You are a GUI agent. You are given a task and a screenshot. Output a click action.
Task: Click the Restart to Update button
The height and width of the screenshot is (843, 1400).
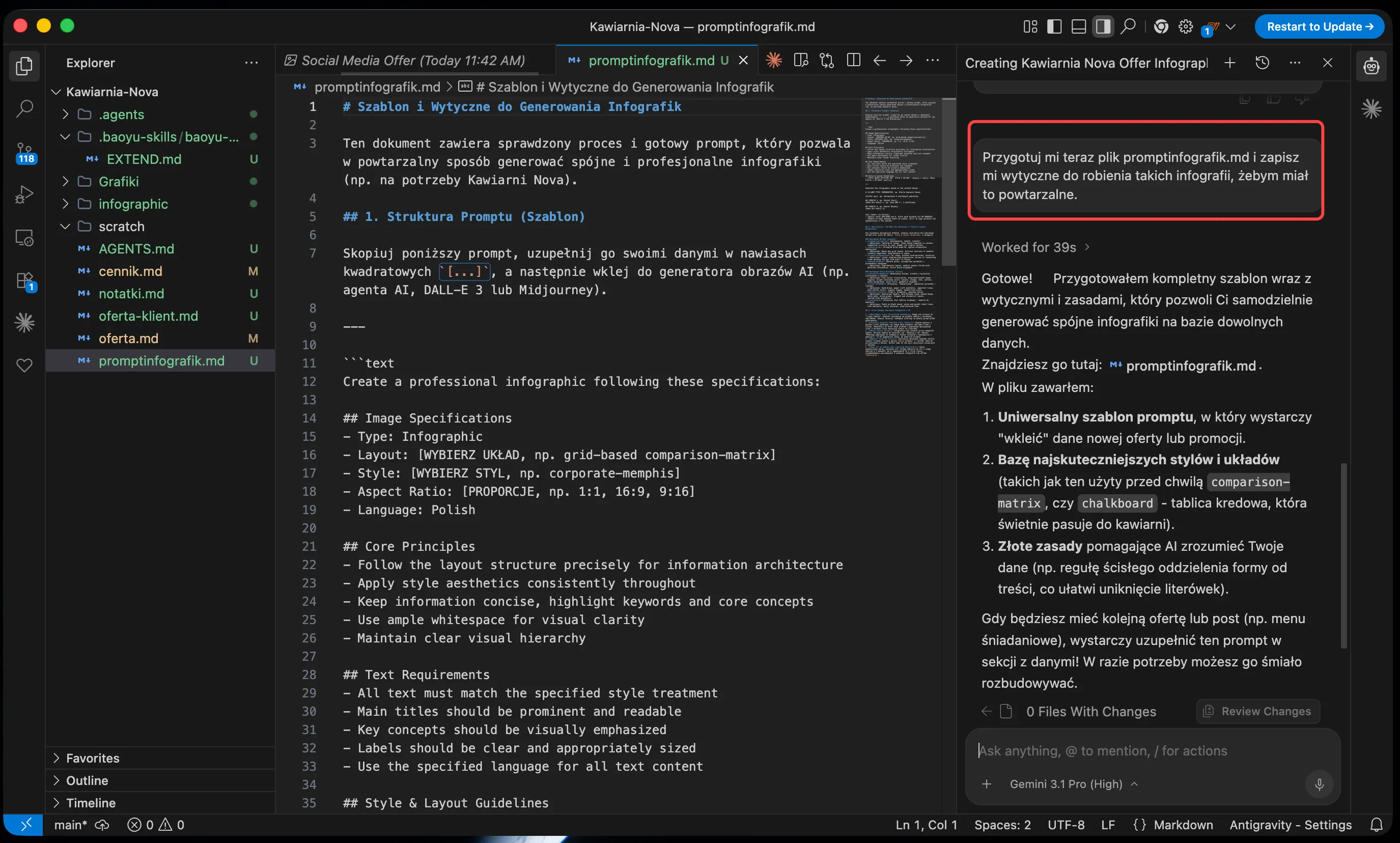click(x=1319, y=26)
